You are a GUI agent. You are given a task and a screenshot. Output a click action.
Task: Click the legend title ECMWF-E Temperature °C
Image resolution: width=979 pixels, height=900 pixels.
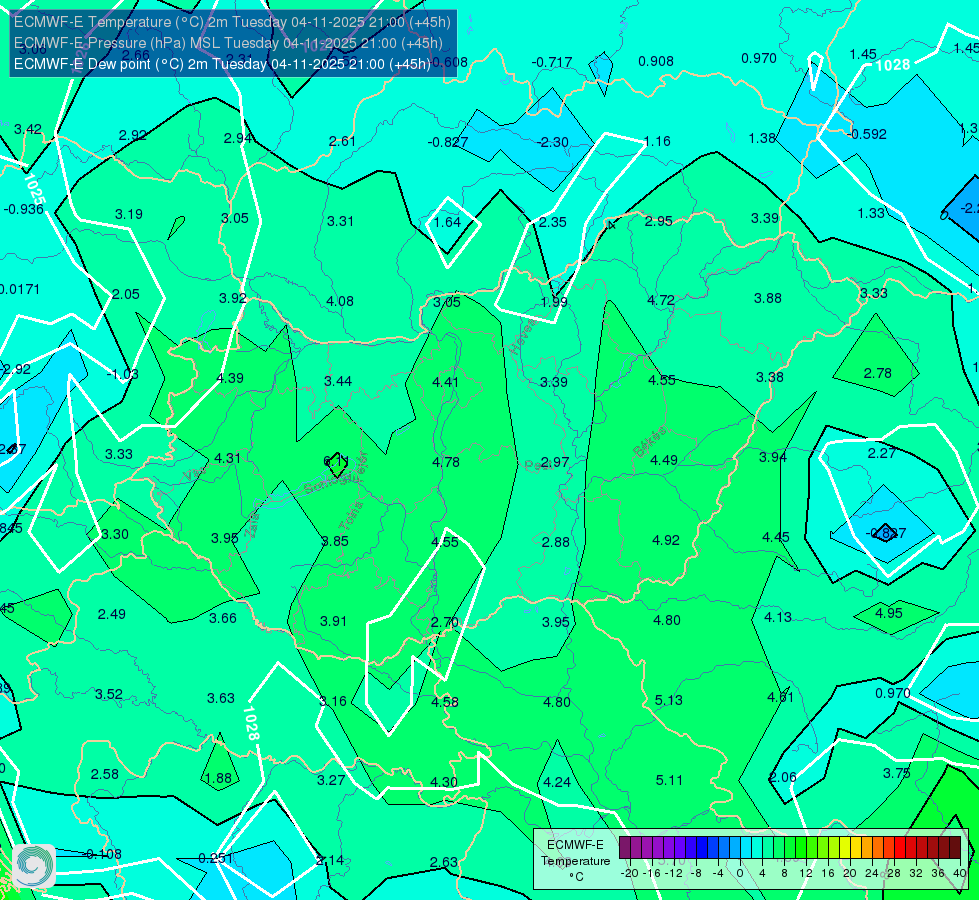(x=576, y=861)
